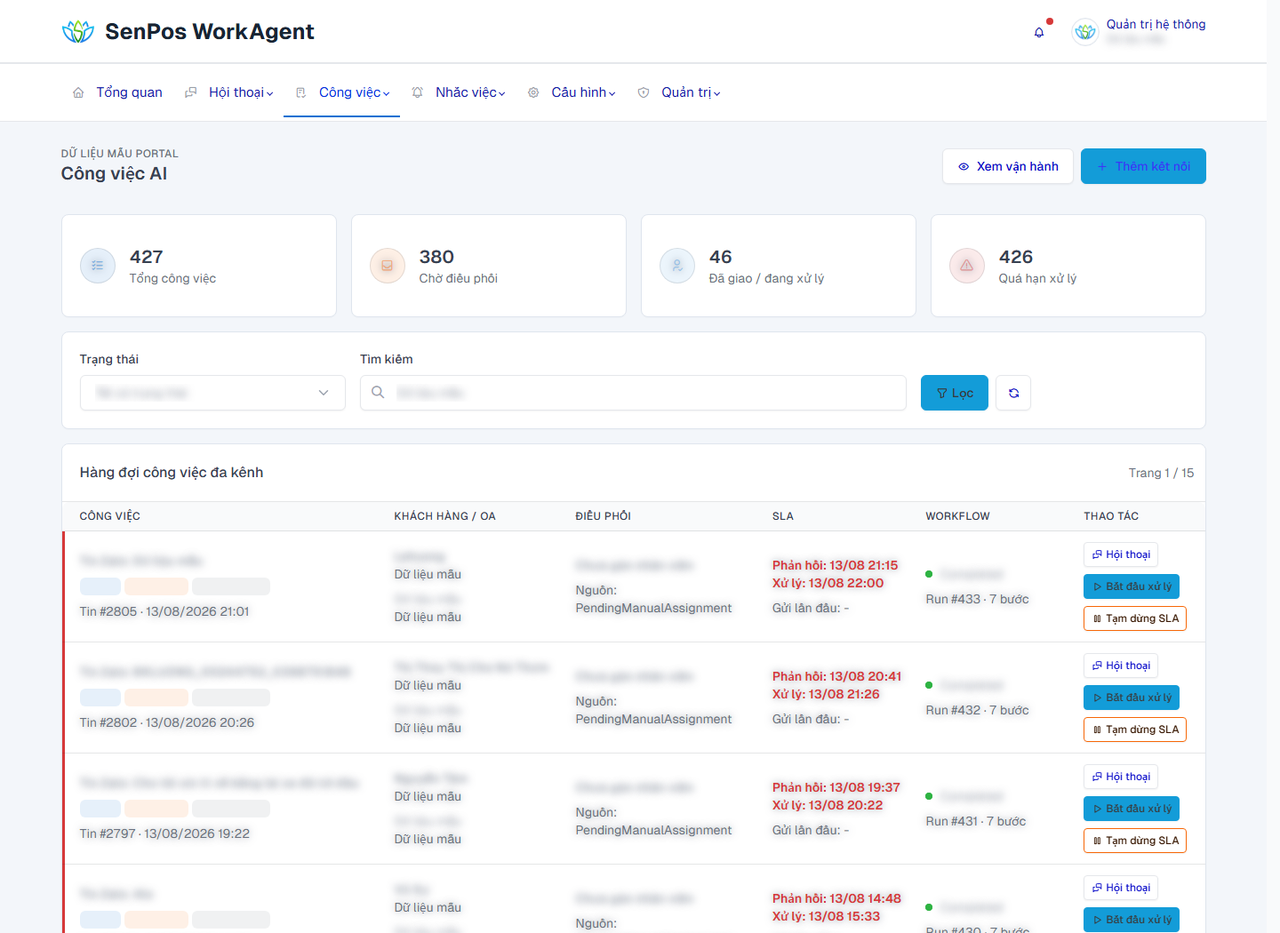Click the SLA column header

pyautogui.click(x=783, y=516)
